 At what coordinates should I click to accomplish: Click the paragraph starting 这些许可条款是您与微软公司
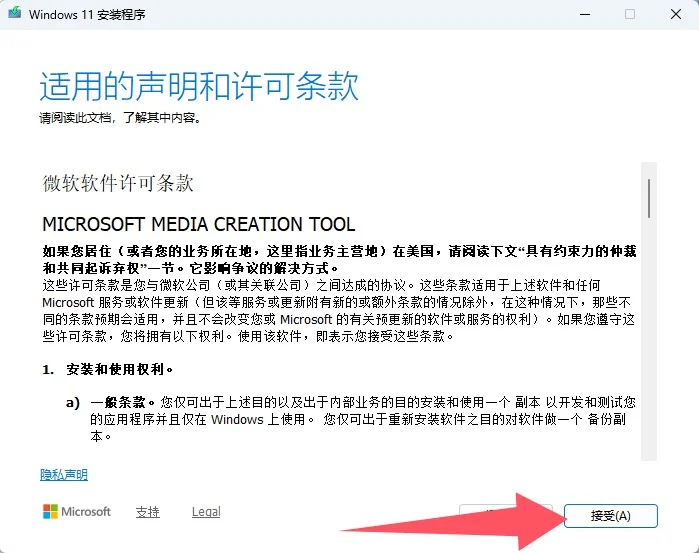(339, 311)
